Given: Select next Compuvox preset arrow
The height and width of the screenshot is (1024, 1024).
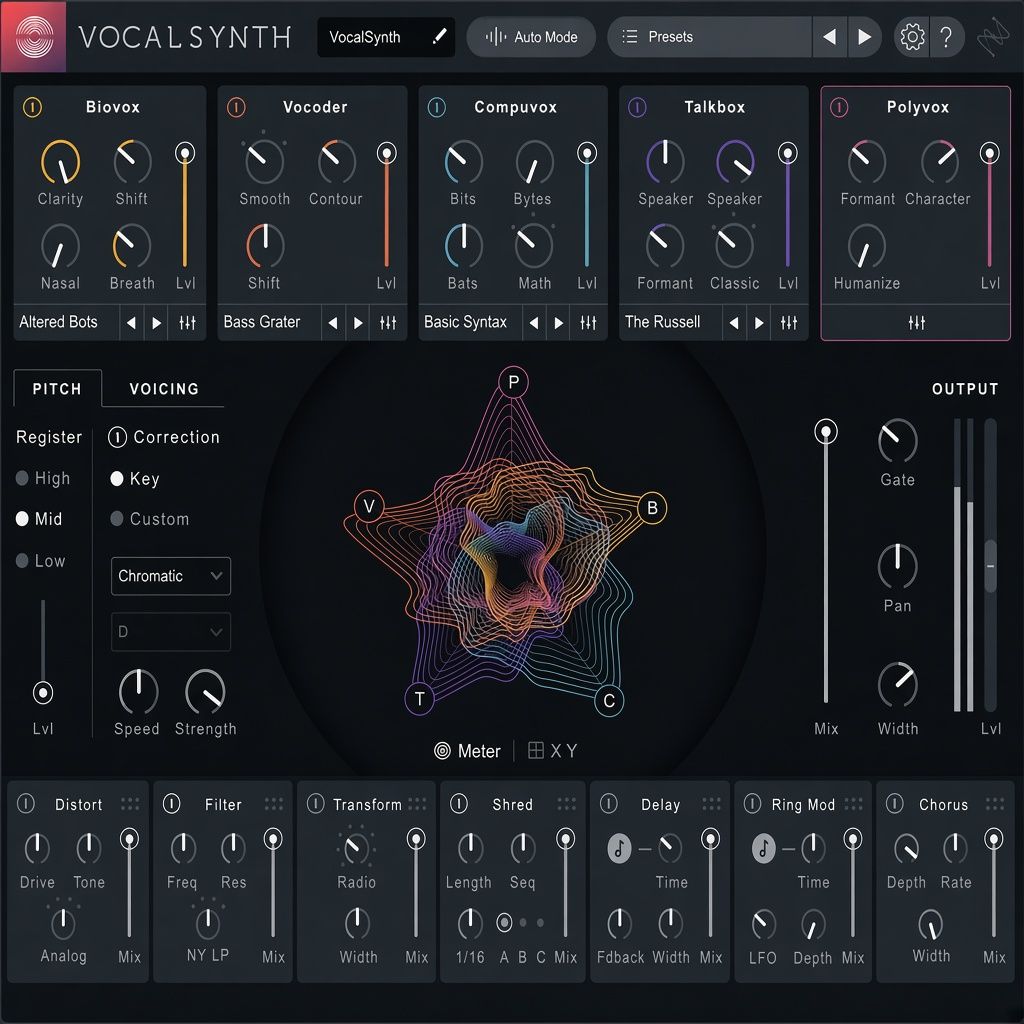Looking at the screenshot, I should point(558,323).
